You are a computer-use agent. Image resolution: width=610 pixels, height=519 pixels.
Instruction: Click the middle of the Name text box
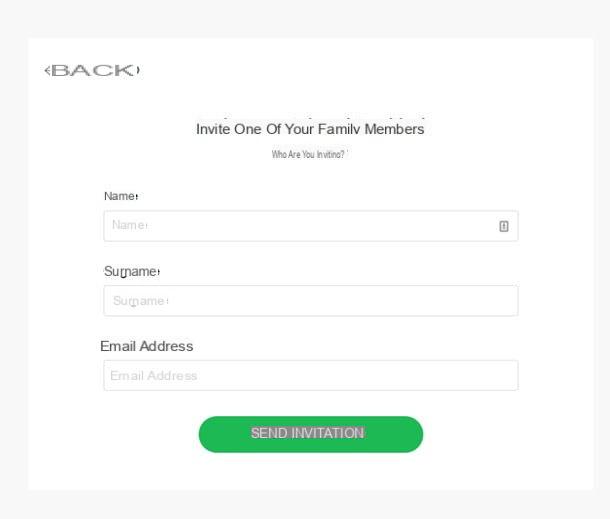tap(311, 226)
